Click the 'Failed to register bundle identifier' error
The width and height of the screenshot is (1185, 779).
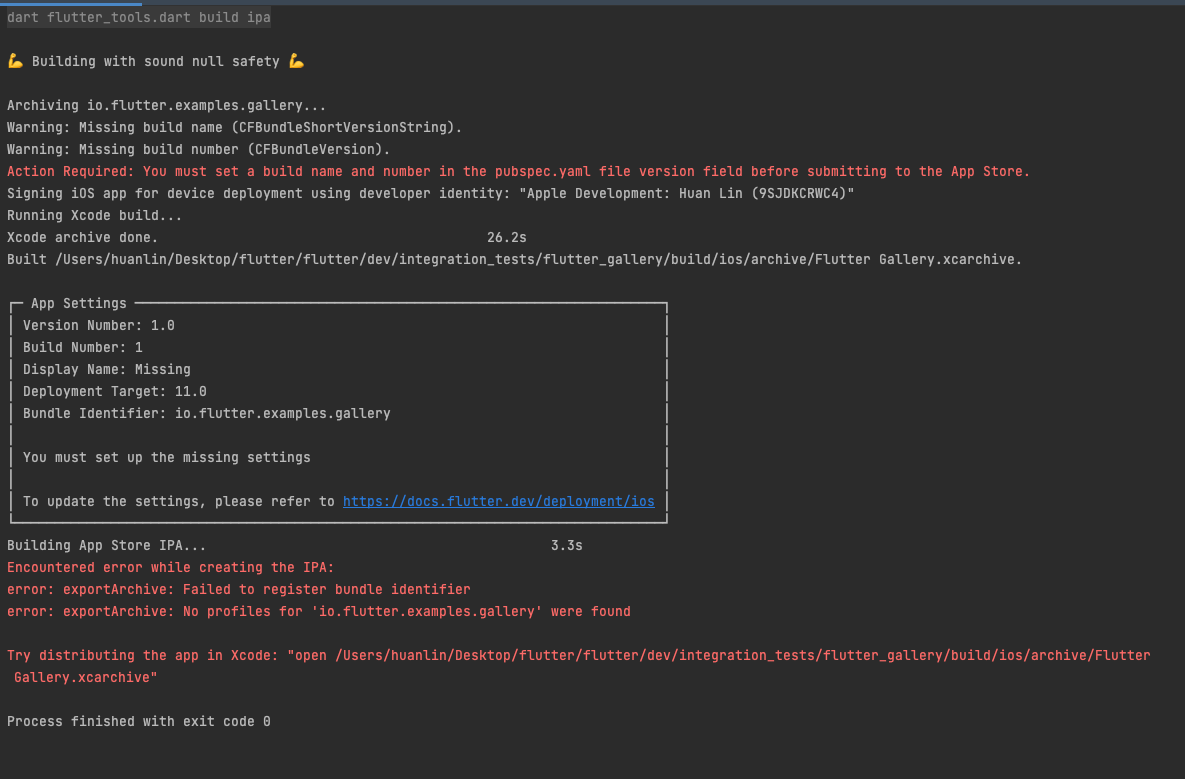239,589
